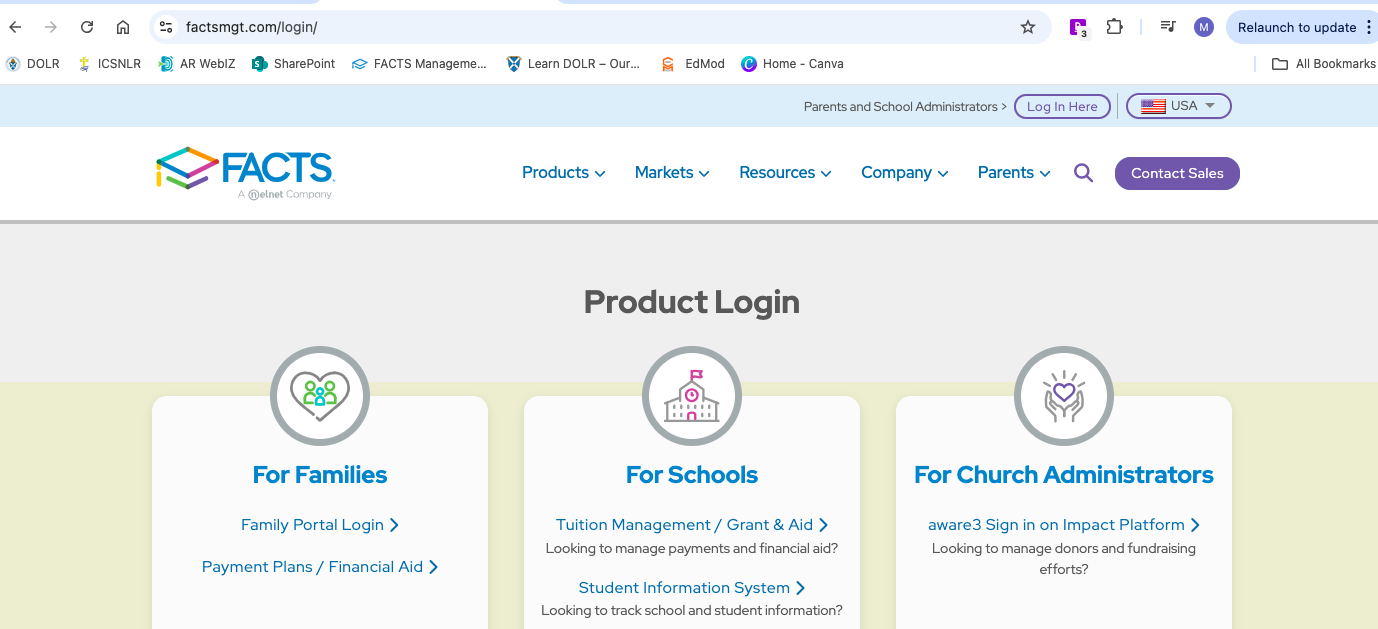1378x629 pixels.
Task: Click the Log In Here button
Action: [x=1062, y=106]
